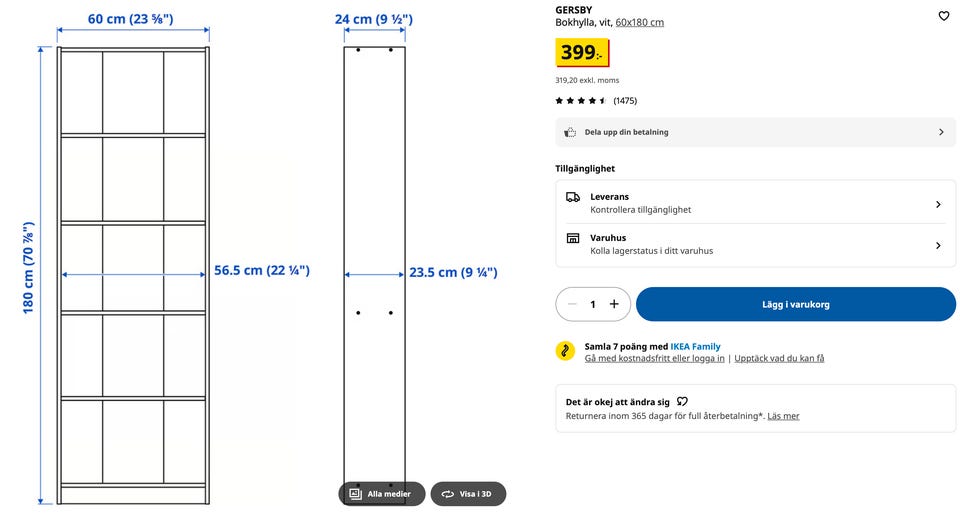Screen dimensions: 960x520
Task: Decrease the quantity with the minus button
Action: (572, 304)
